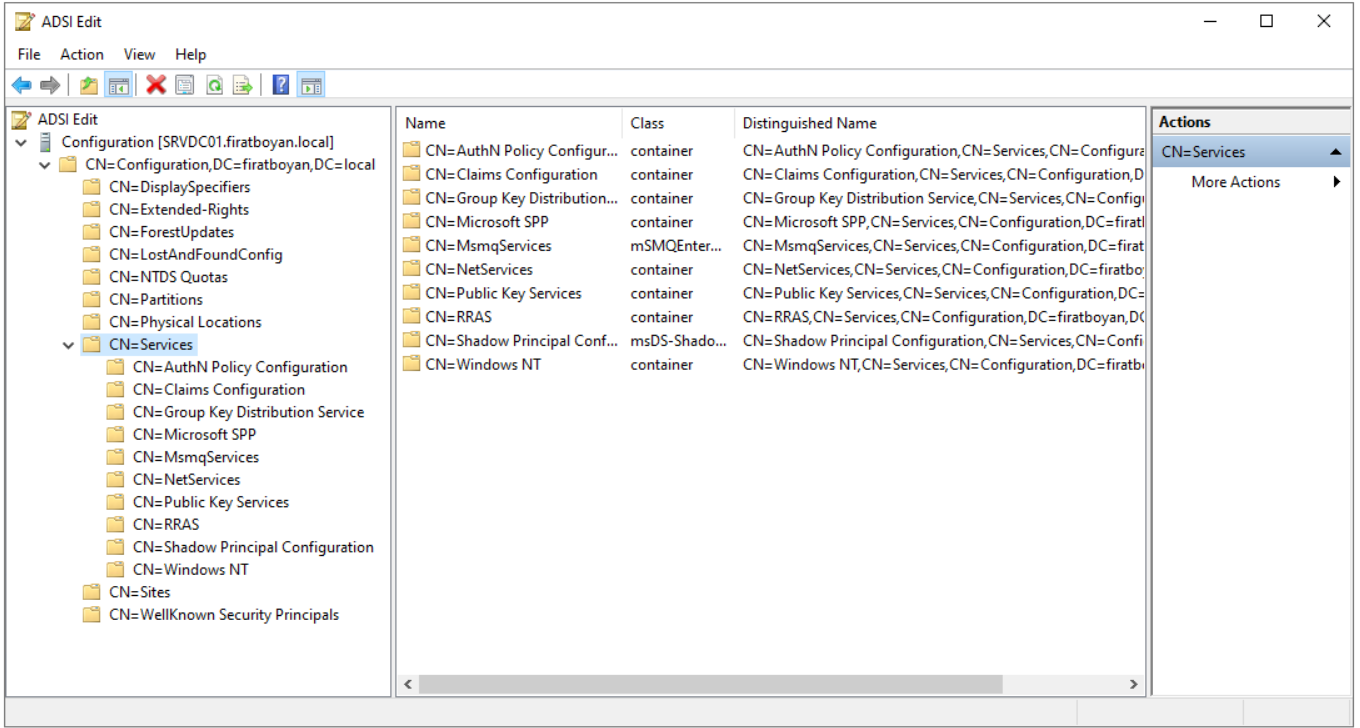Collapse the CN=Services actions section arrow
This screenshot has height=728, width=1360.
click(x=1335, y=152)
